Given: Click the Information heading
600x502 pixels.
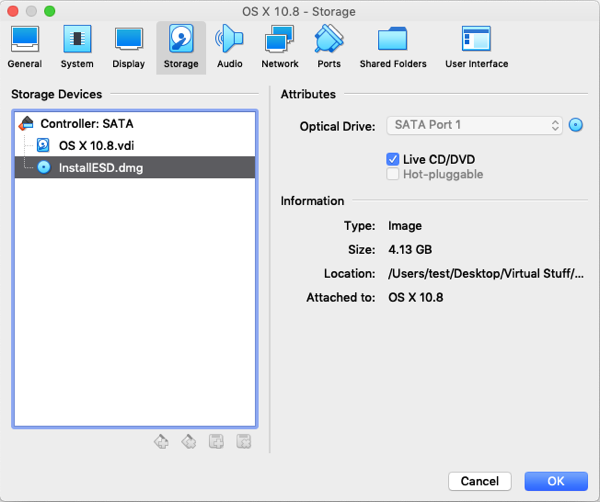Looking at the screenshot, I should [312, 201].
